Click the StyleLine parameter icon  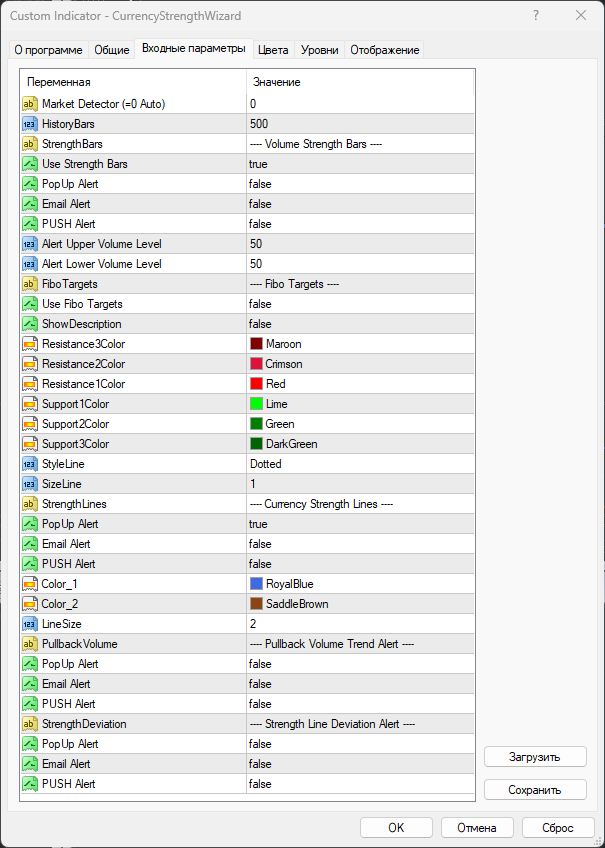[29, 464]
